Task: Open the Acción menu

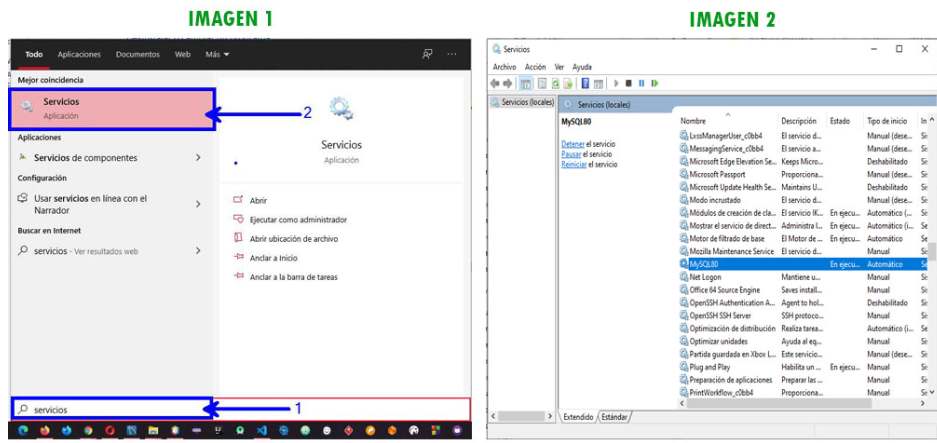Action: (535, 67)
